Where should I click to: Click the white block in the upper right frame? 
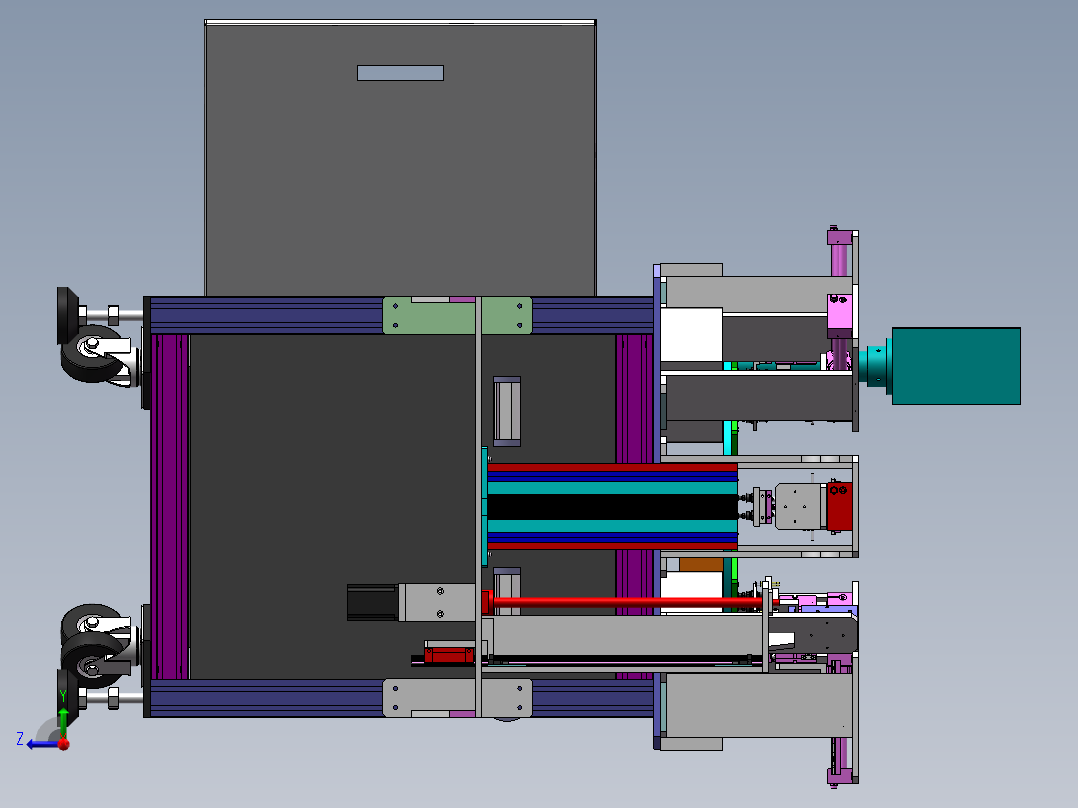692,335
